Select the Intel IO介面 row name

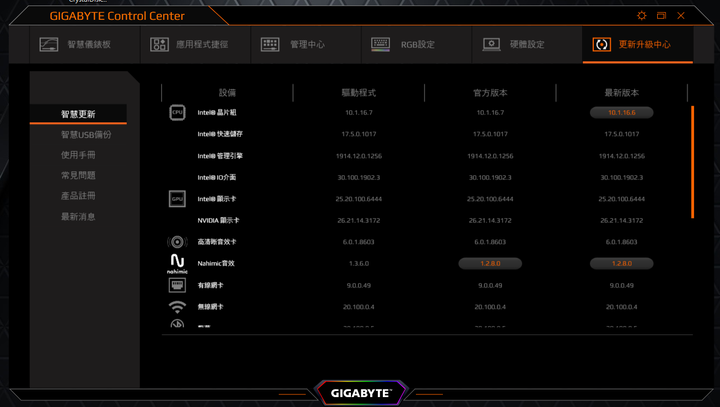coord(217,177)
